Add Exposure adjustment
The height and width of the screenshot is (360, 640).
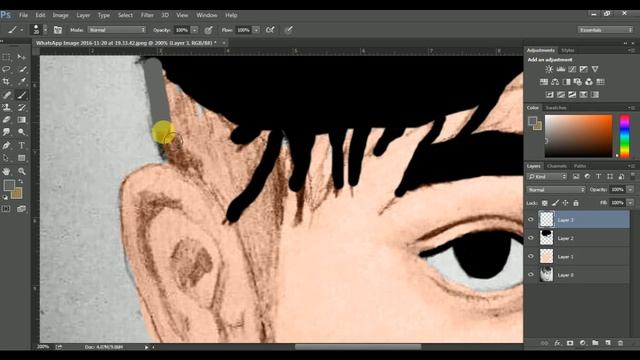coord(584,69)
